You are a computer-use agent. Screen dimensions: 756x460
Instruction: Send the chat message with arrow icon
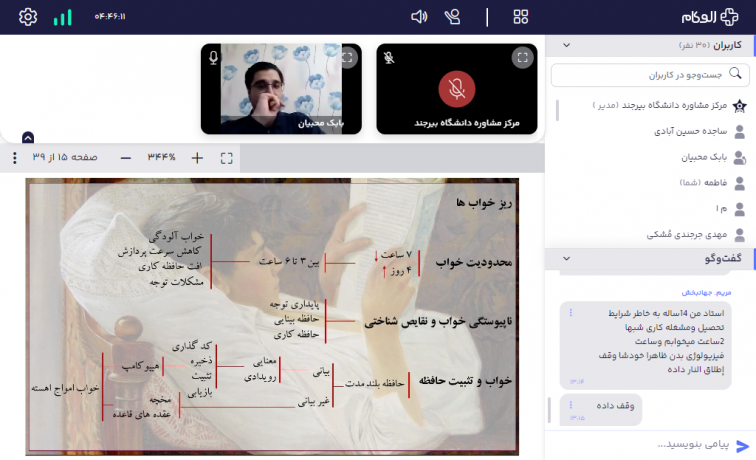742,446
